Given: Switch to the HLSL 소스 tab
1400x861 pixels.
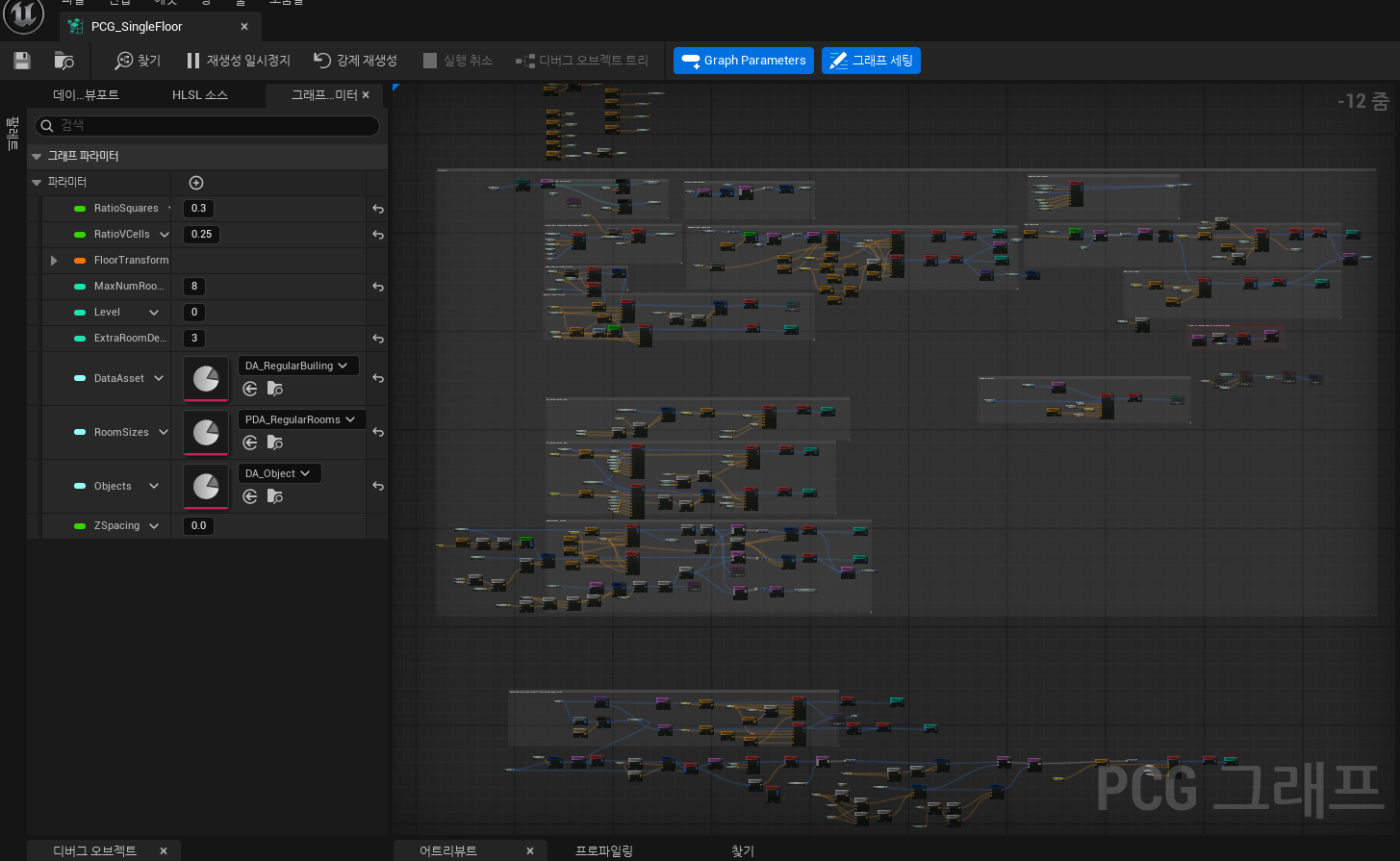Looking at the screenshot, I should point(199,95).
